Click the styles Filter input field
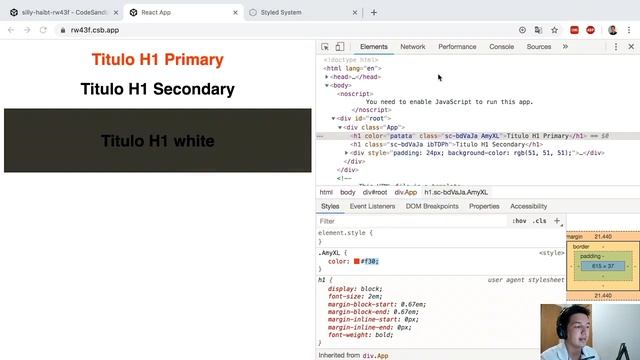The width and height of the screenshot is (640, 360). point(412,221)
